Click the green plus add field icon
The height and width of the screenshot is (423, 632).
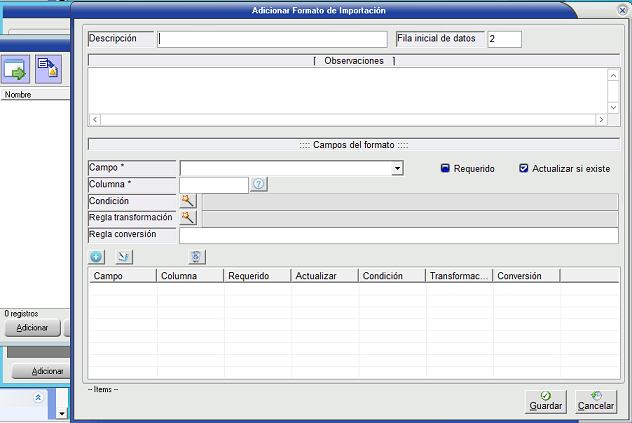pos(97,257)
